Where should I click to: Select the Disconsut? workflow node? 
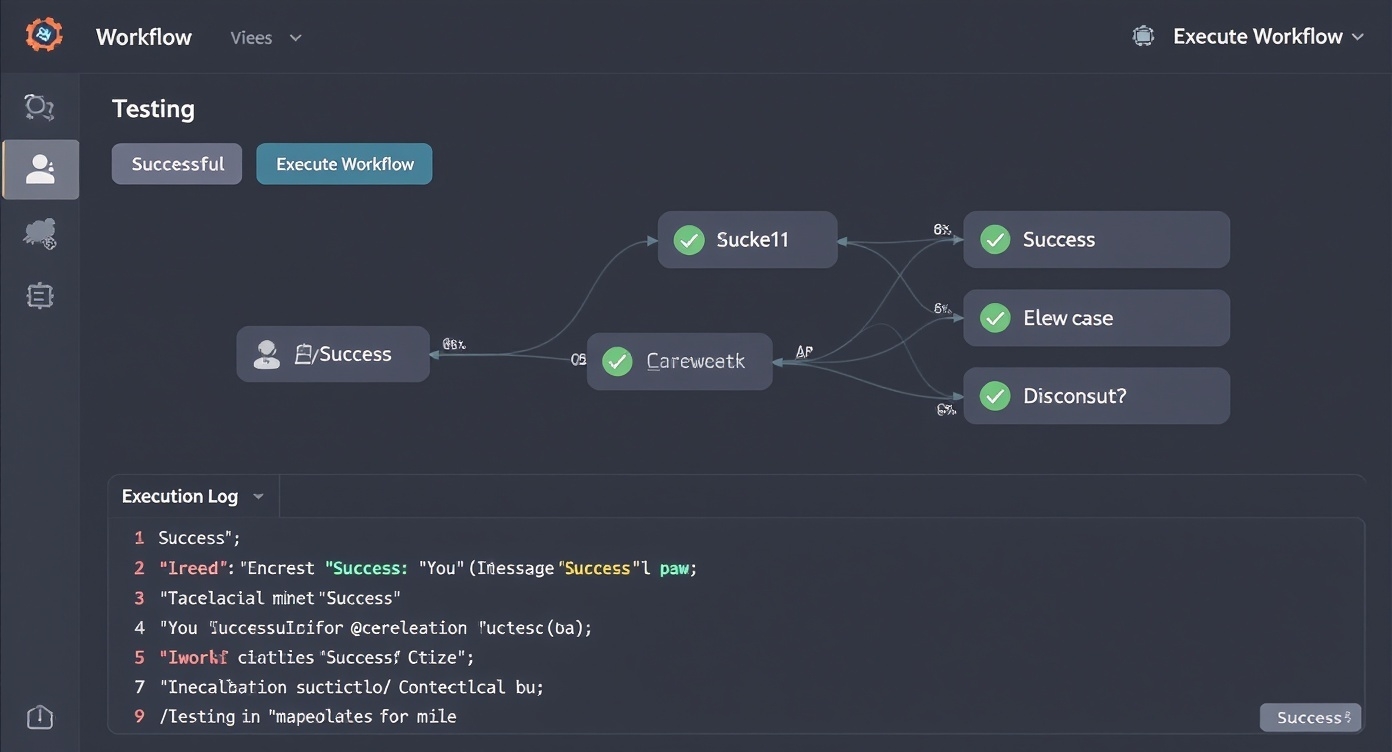(x=1096, y=396)
